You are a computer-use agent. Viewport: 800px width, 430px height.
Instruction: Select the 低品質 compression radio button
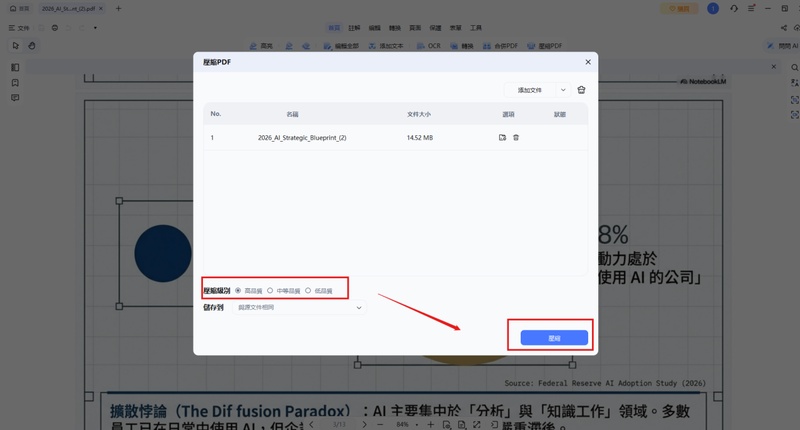[308, 291]
